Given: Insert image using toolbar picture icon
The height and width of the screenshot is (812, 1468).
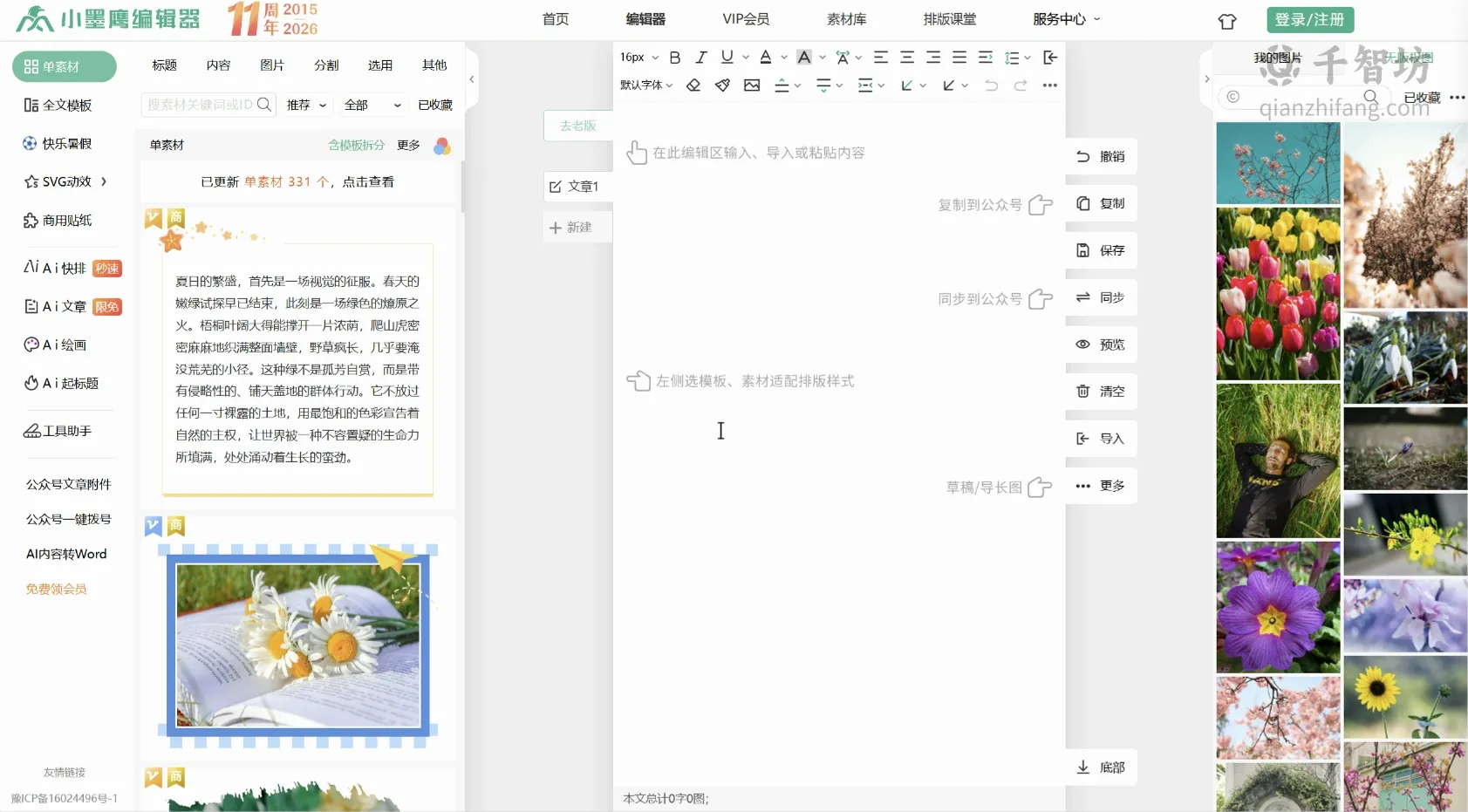Looking at the screenshot, I should pos(752,85).
